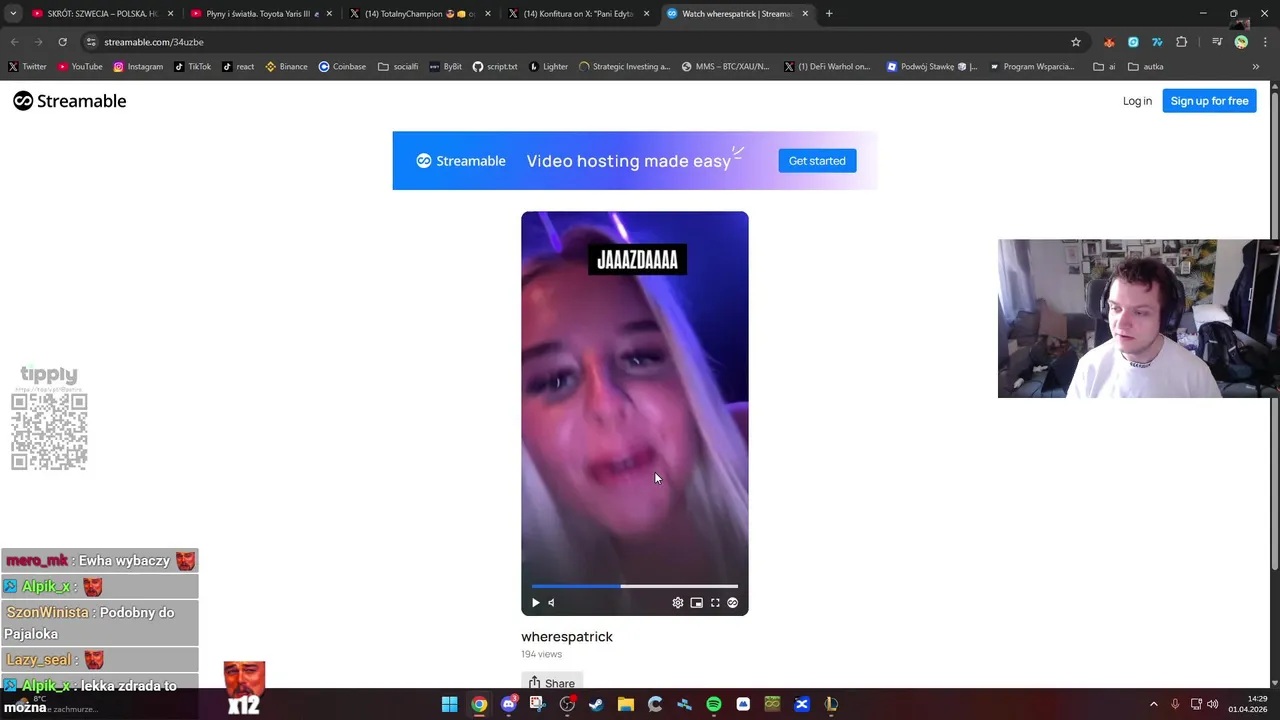Click the Chrome profile avatar
Viewport: 1280px width, 720px height.
click(1241, 42)
